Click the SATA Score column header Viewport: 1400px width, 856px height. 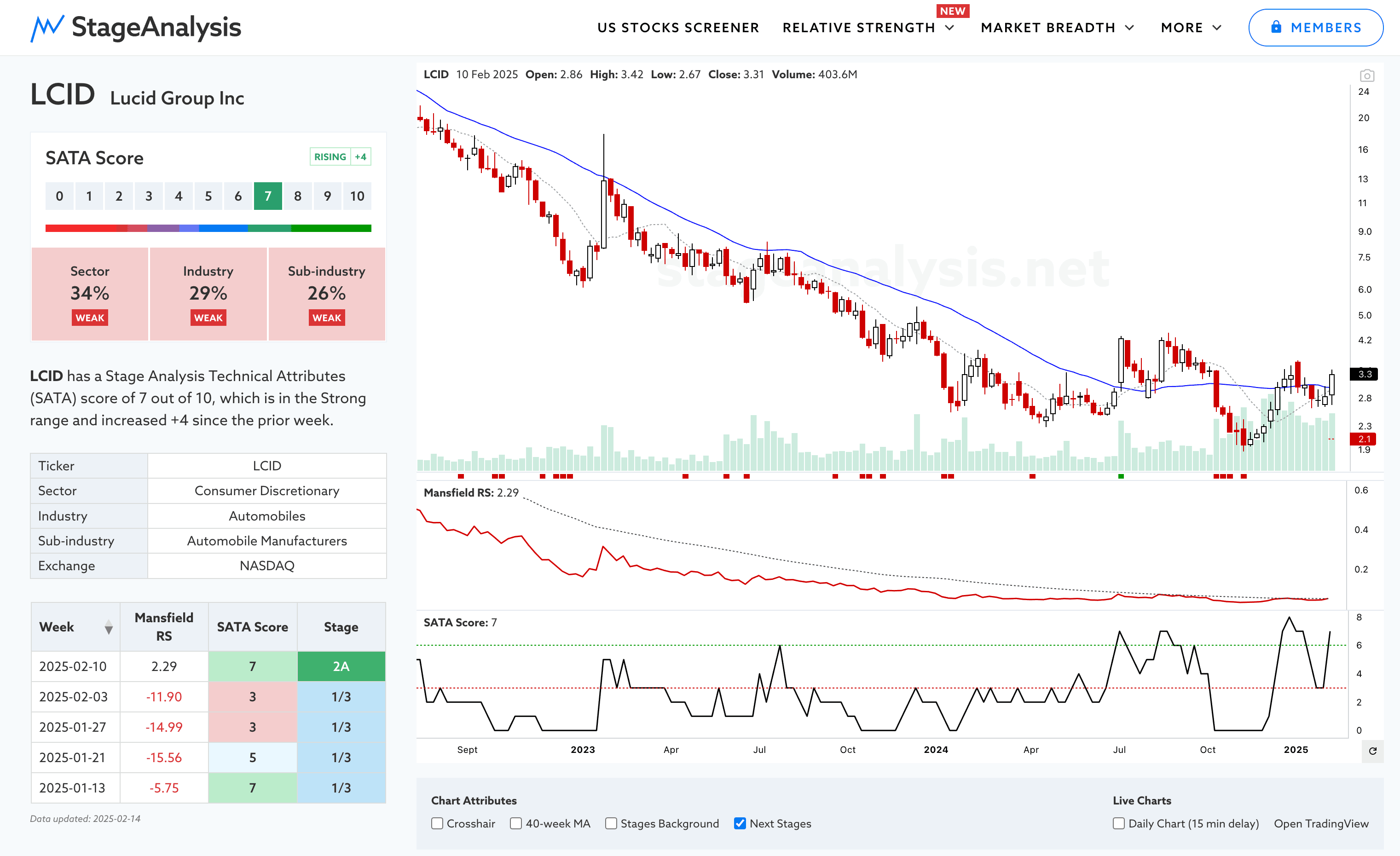252,627
